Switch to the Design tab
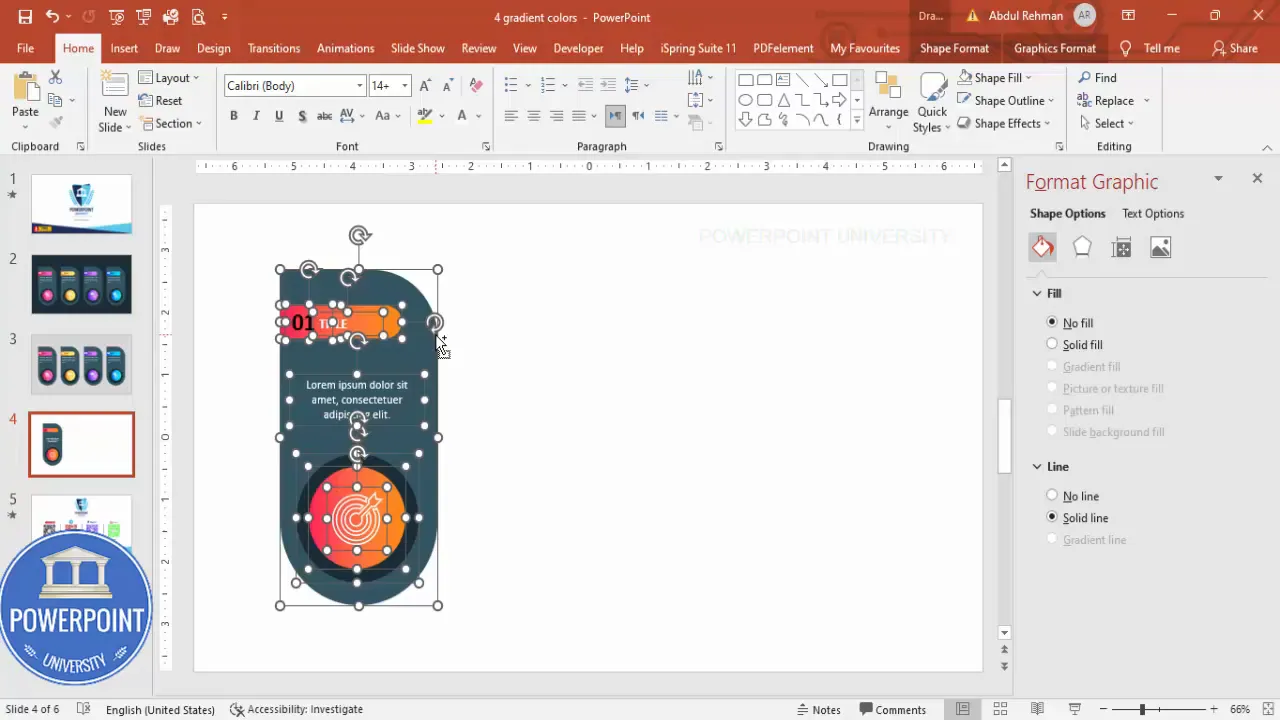The height and width of the screenshot is (720, 1280). (213, 48)
